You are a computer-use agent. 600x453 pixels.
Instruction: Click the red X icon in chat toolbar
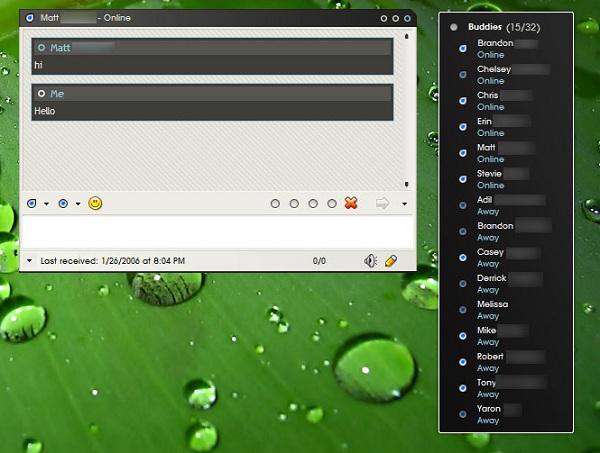pos(351,204)
